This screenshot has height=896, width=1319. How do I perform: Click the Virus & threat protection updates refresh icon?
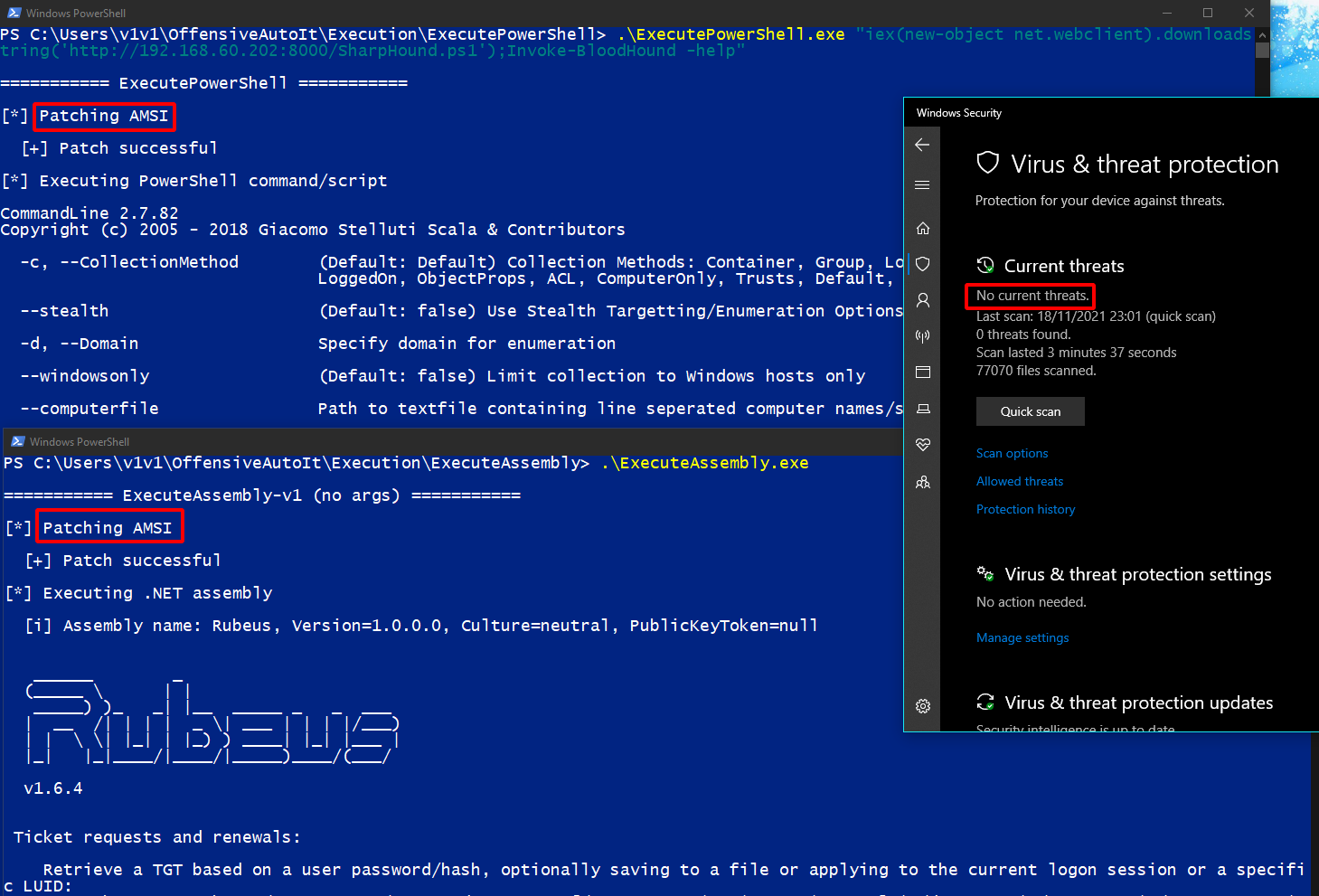(985, 703)
